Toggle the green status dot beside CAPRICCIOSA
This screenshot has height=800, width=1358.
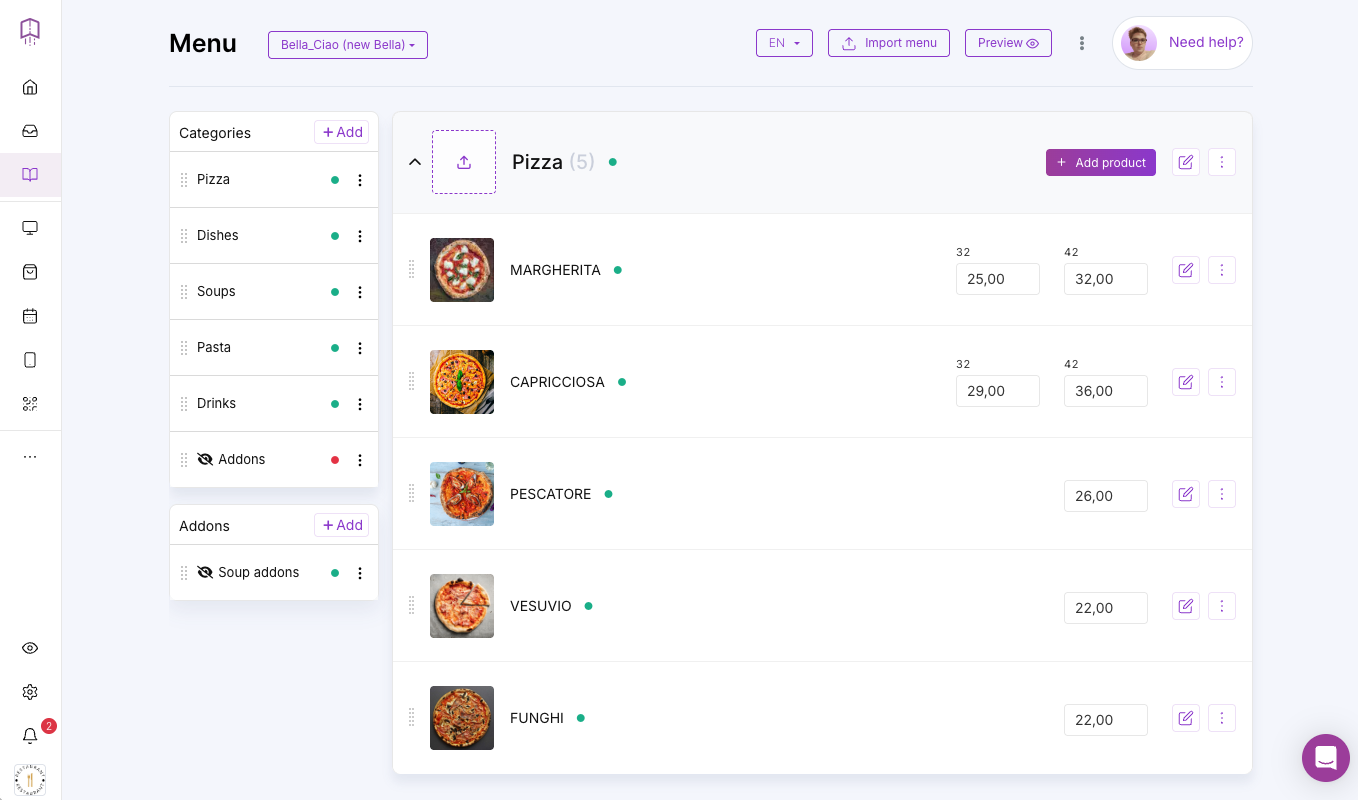pyautogui.click(x=622, y=382)
